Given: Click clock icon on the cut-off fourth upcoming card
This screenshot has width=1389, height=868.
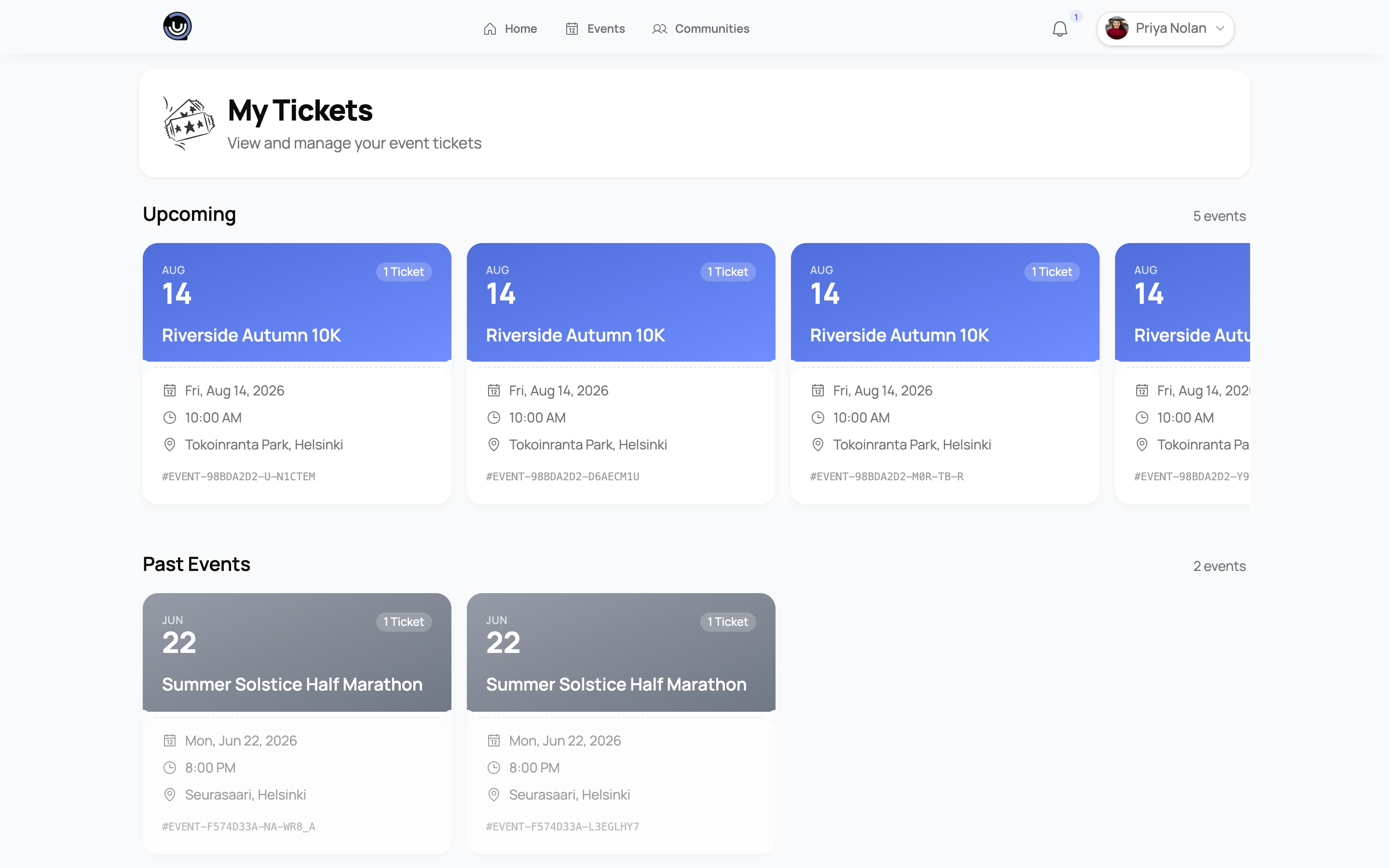Looking at the screenshot, I should pos(1142,418).
